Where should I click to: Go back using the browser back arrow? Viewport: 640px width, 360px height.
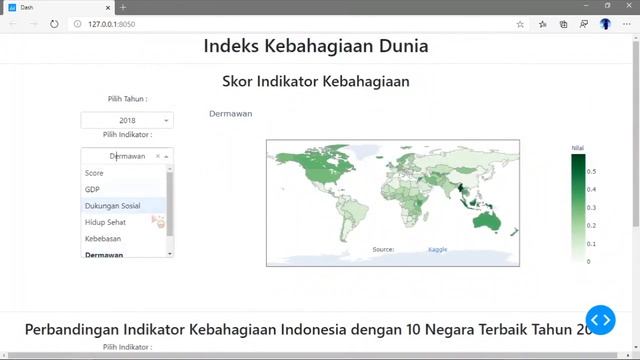coord(13,24)
